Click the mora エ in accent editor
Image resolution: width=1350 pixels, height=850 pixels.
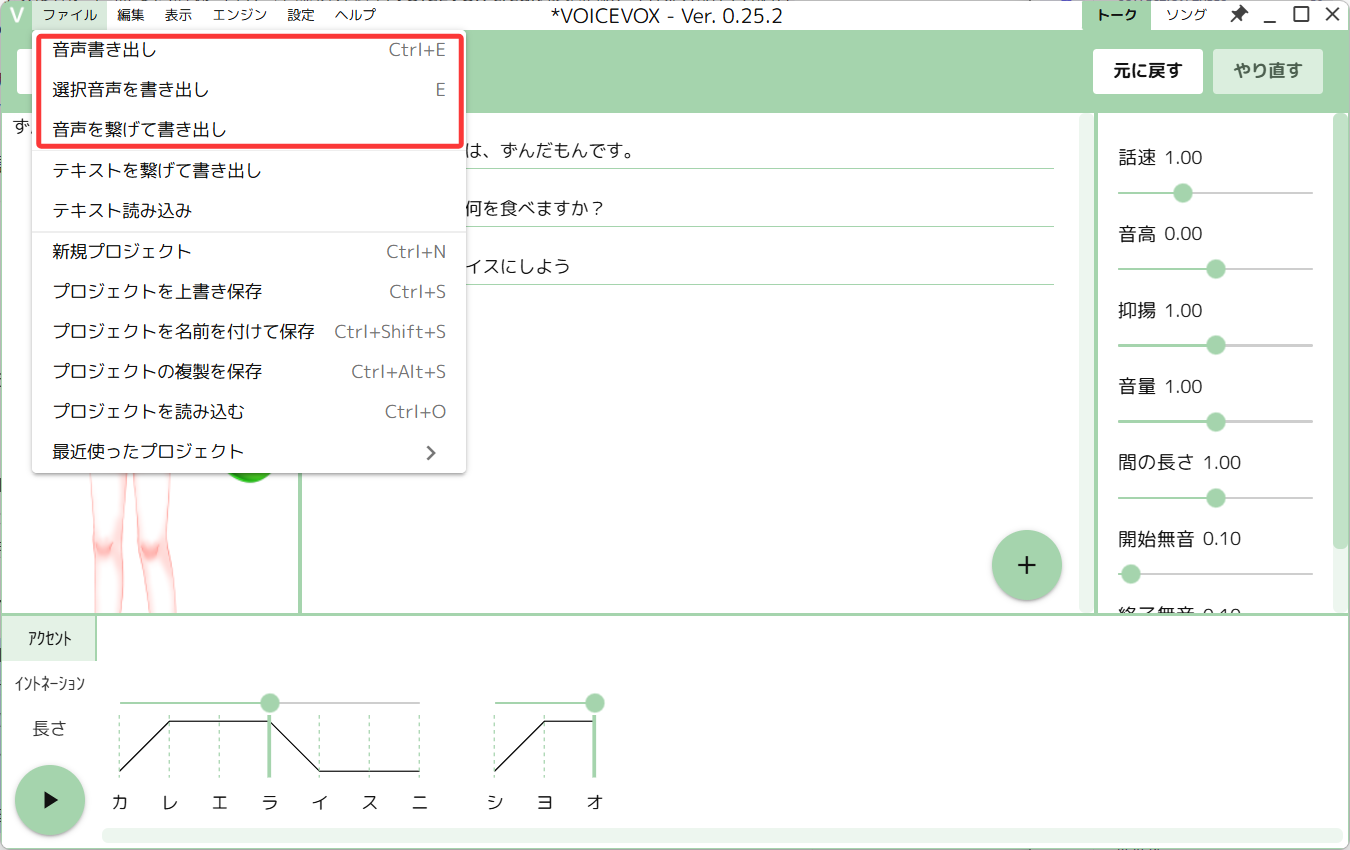(x=220, y=802)
